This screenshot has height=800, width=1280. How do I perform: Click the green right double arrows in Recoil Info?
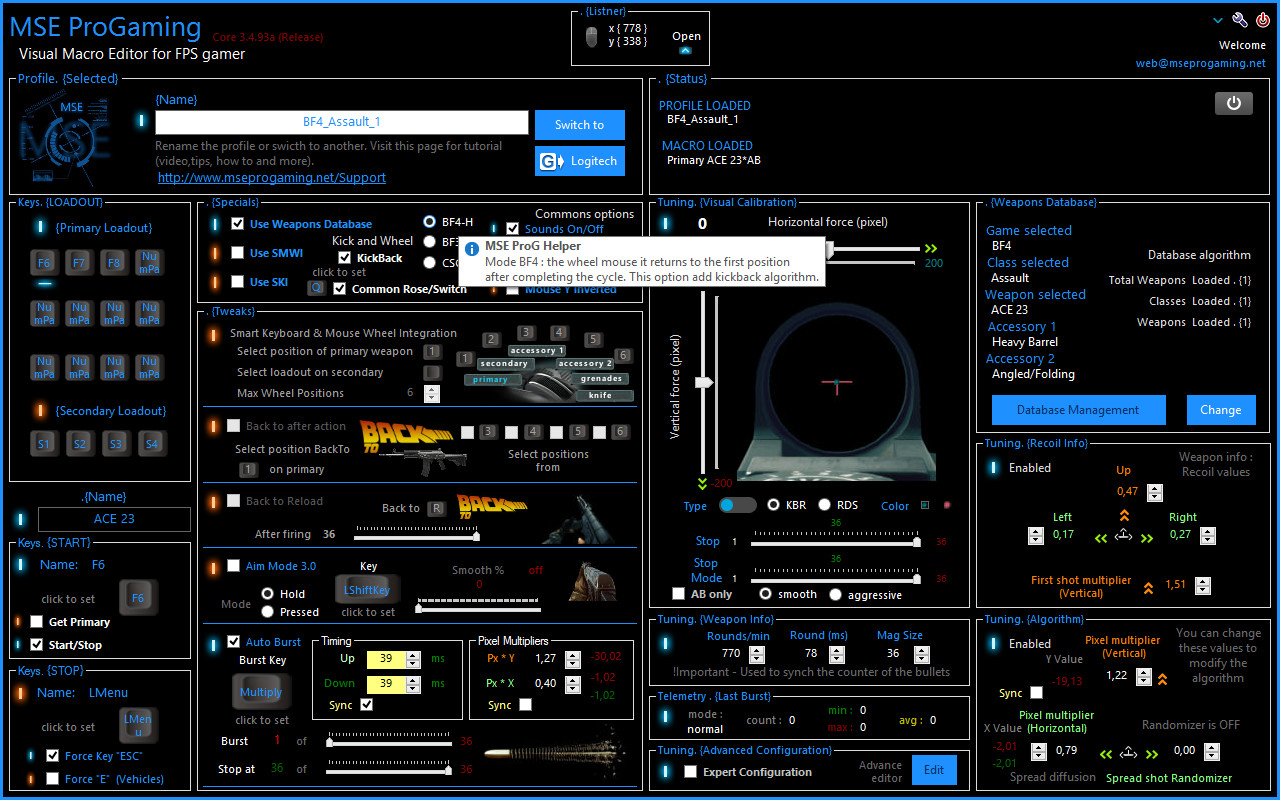(1145, 537)
